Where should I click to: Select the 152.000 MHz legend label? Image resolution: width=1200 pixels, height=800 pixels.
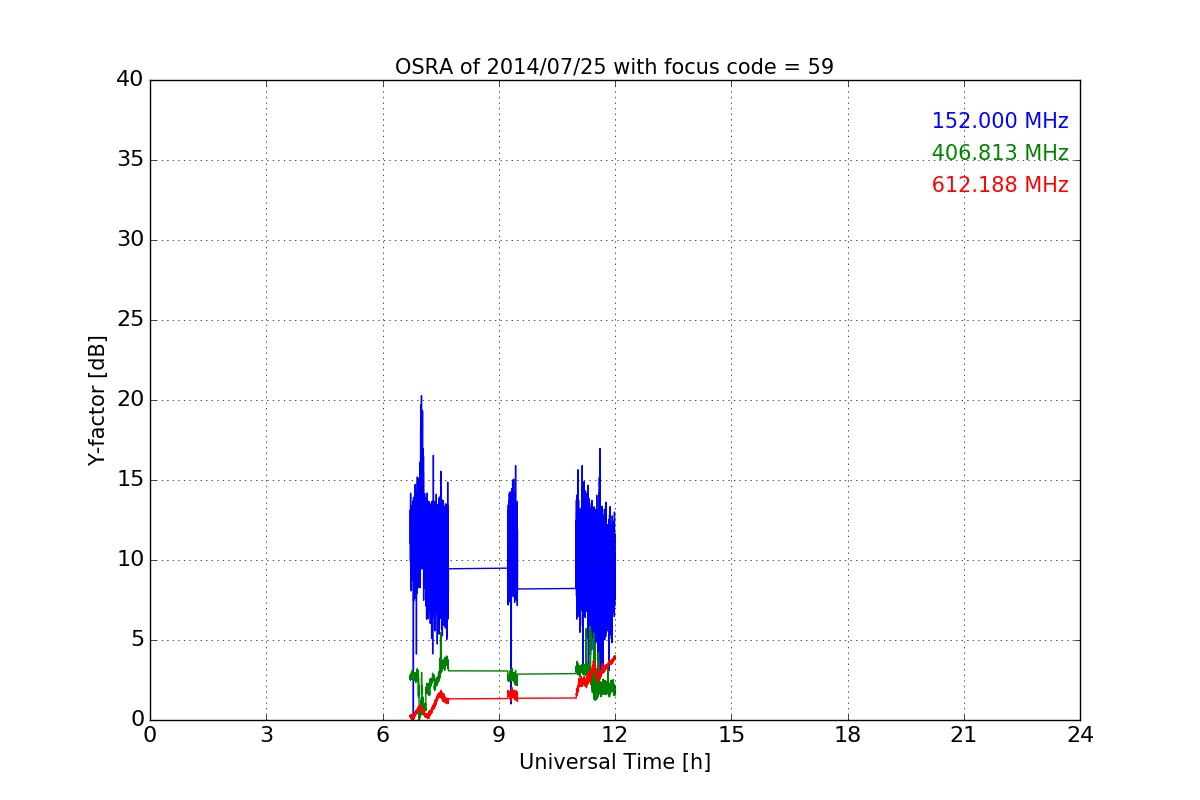(1000, 121)
